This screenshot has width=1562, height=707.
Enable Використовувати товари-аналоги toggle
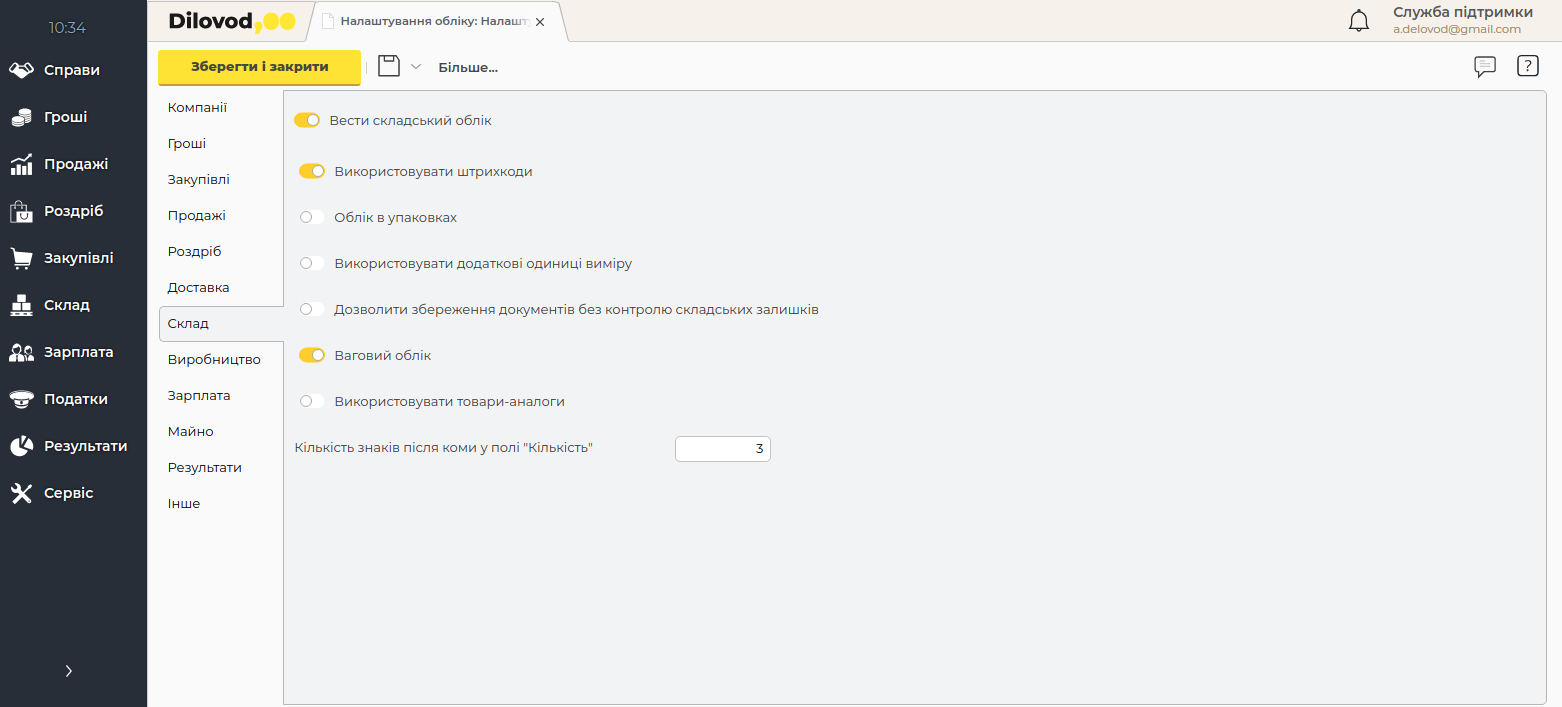click(x=312, y=401)
